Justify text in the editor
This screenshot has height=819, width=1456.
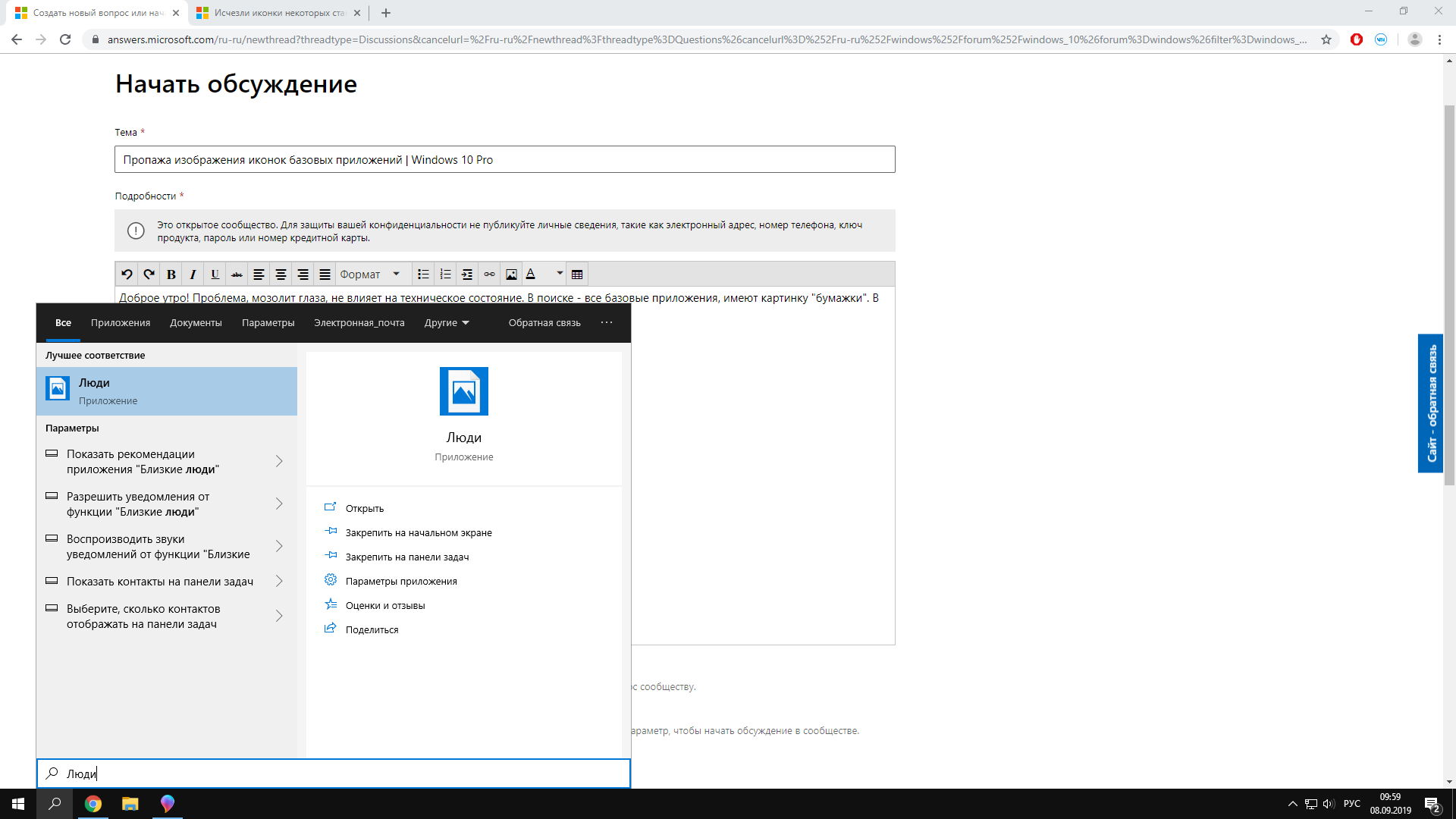click(325, 275)
